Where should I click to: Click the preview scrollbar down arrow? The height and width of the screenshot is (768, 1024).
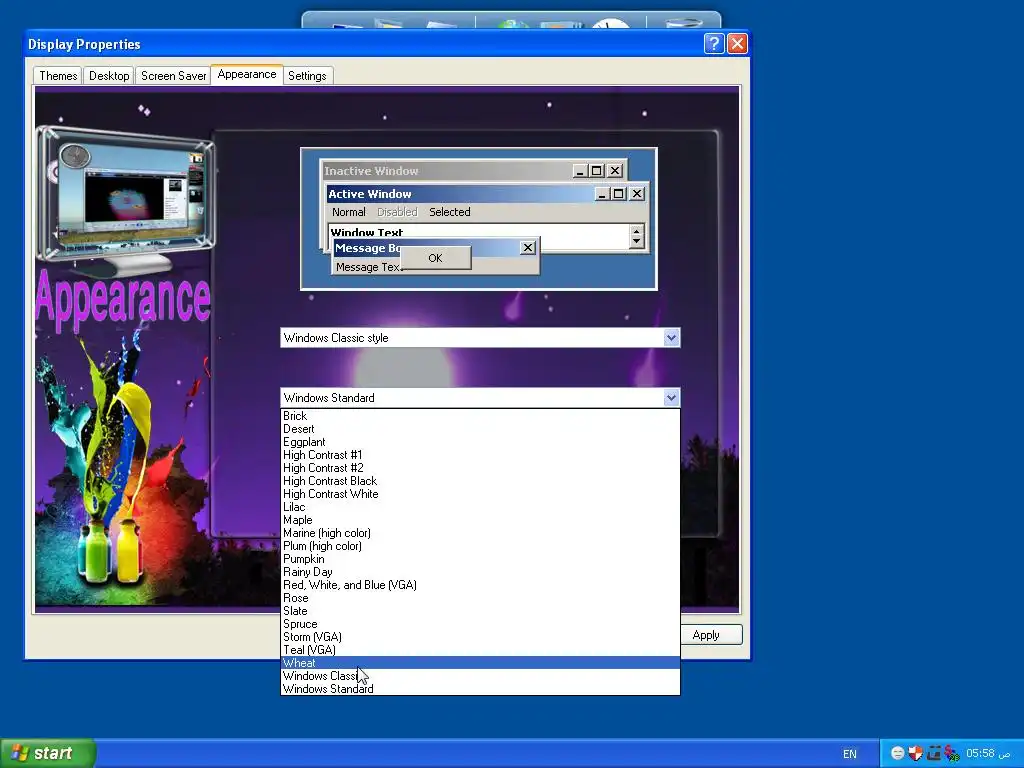(637, 242)
